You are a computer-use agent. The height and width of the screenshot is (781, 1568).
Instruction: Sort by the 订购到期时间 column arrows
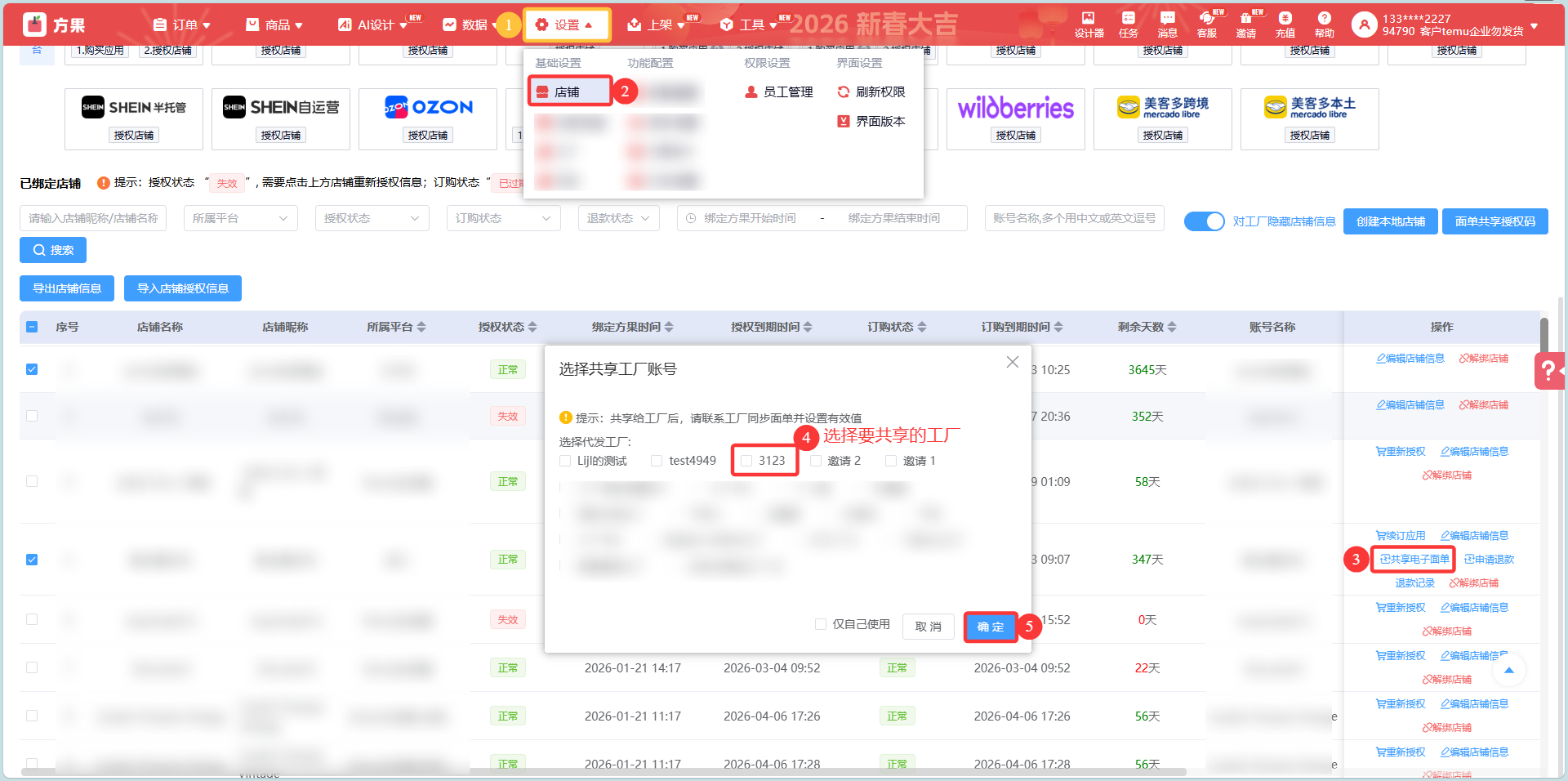point(1058,327)
